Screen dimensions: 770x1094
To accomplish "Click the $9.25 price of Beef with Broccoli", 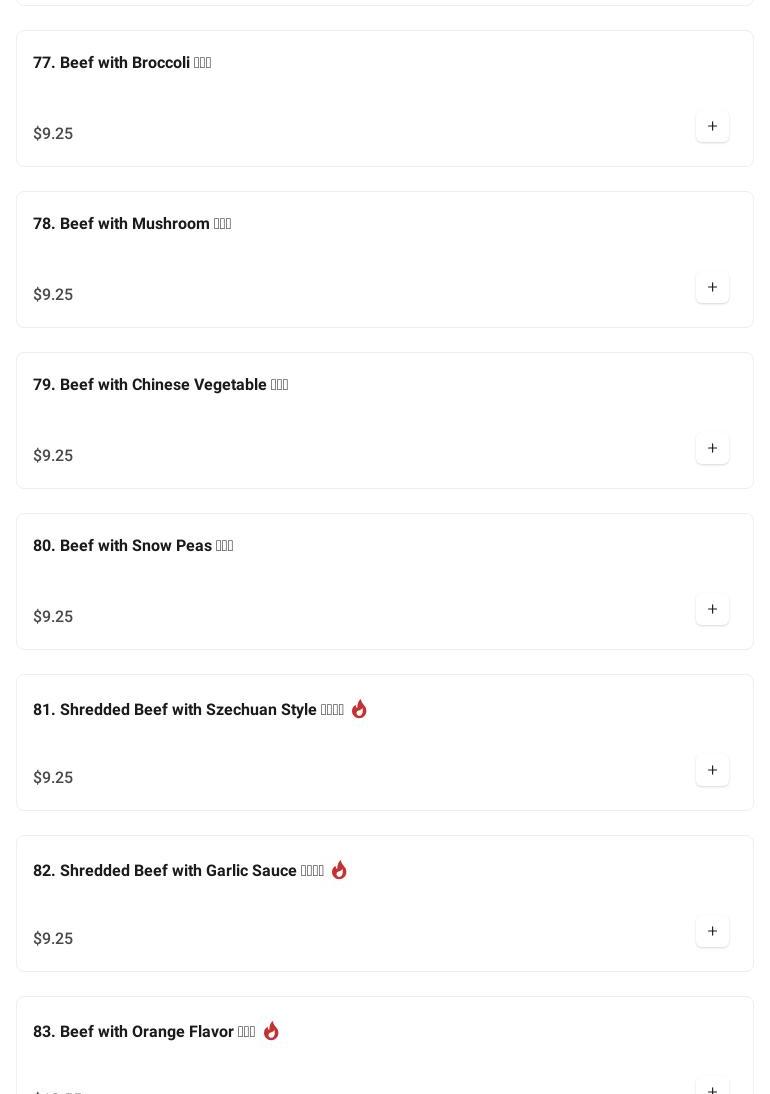I will (x=53, y=134).
